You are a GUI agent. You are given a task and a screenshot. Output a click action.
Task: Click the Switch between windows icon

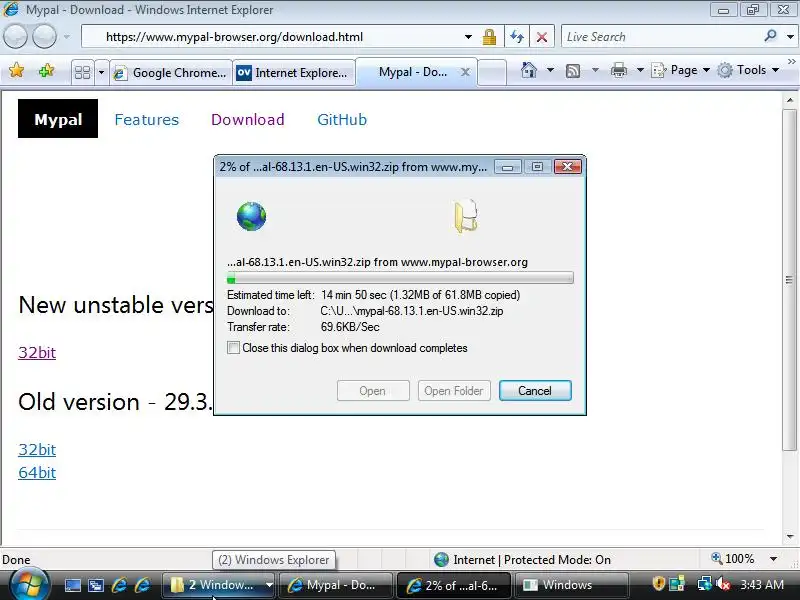tap(96, 585)
